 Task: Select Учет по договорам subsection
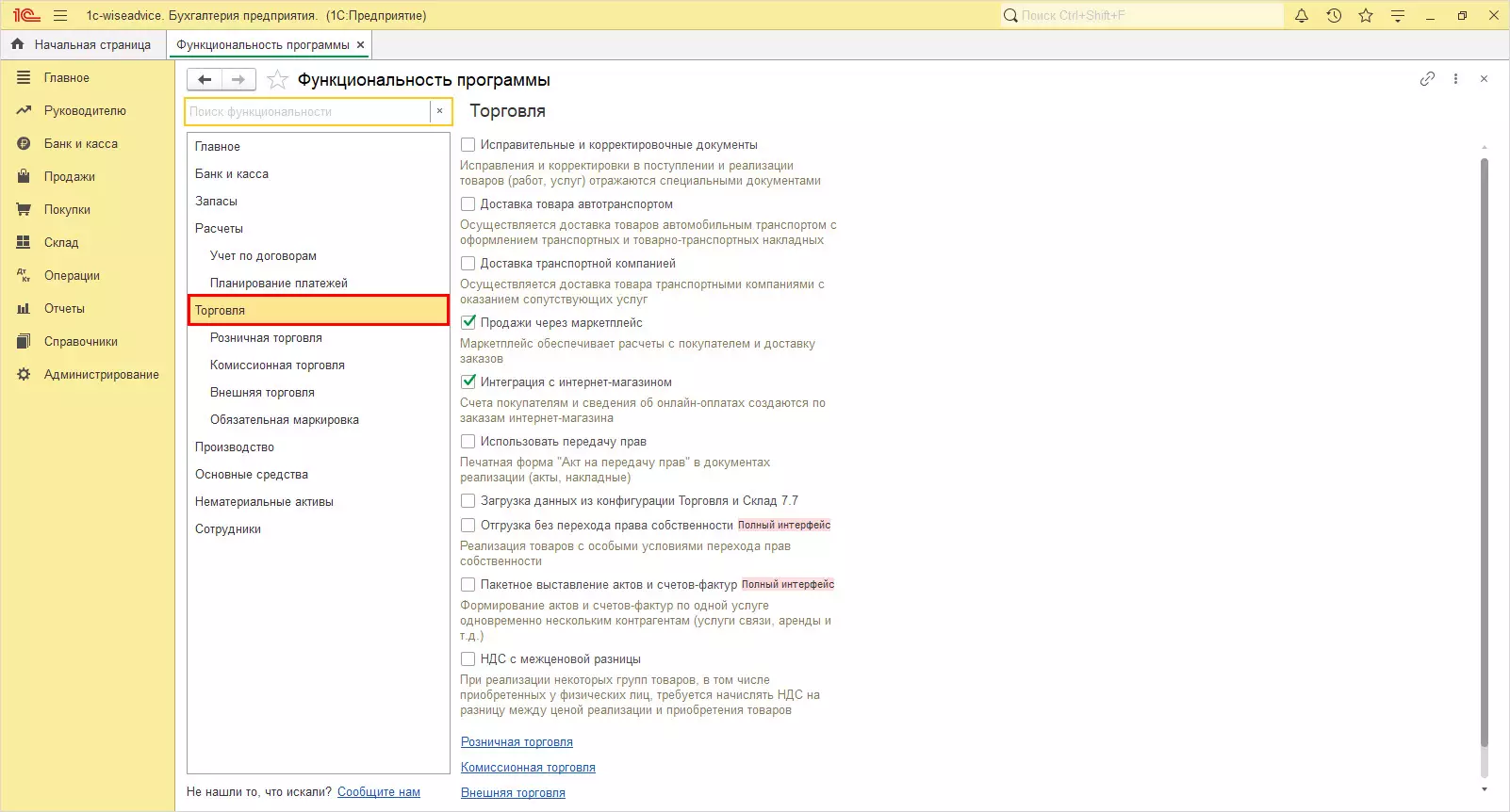point(319,255)
